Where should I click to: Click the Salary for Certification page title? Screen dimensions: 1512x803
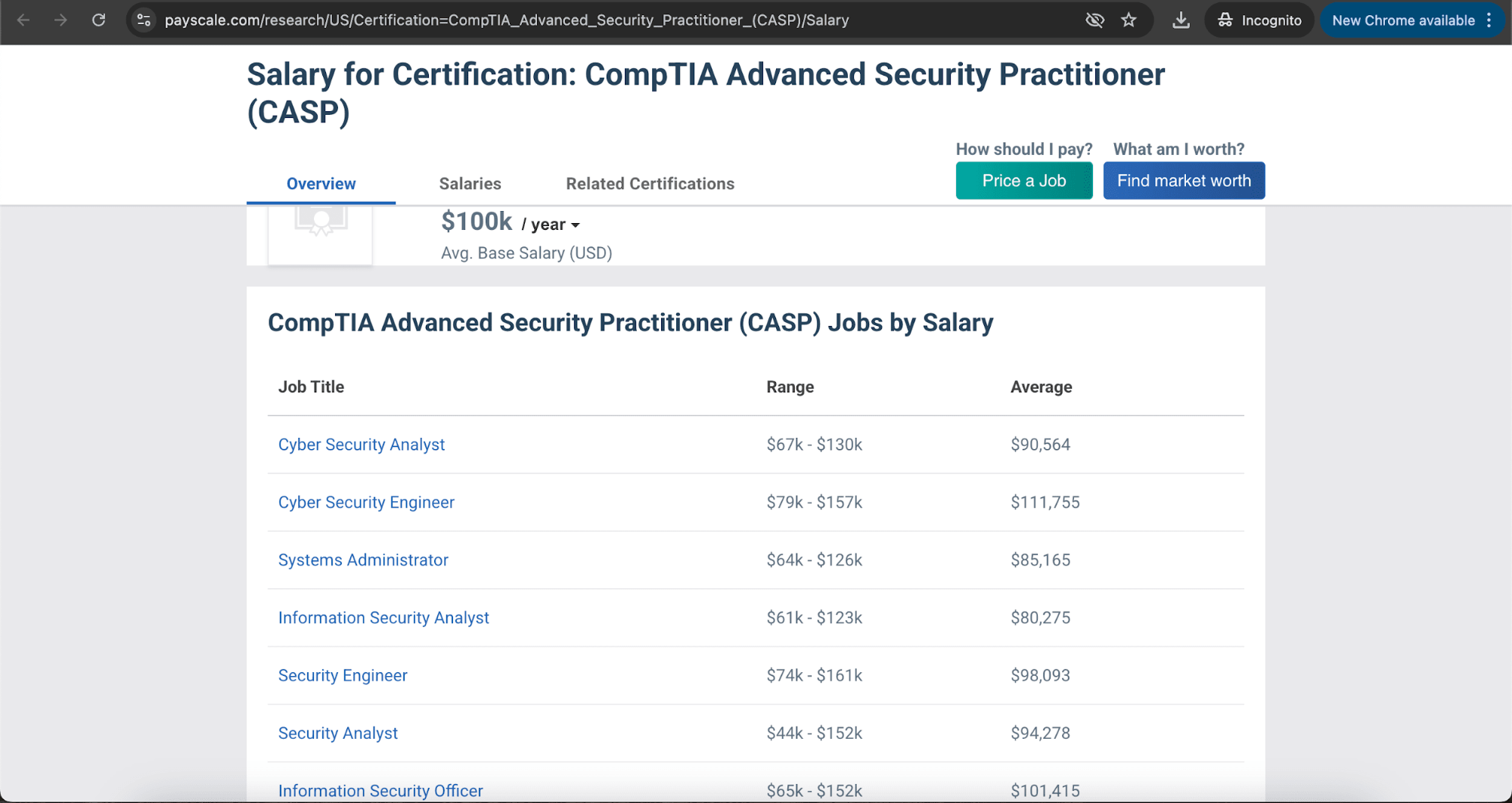(x=705, y=93)
